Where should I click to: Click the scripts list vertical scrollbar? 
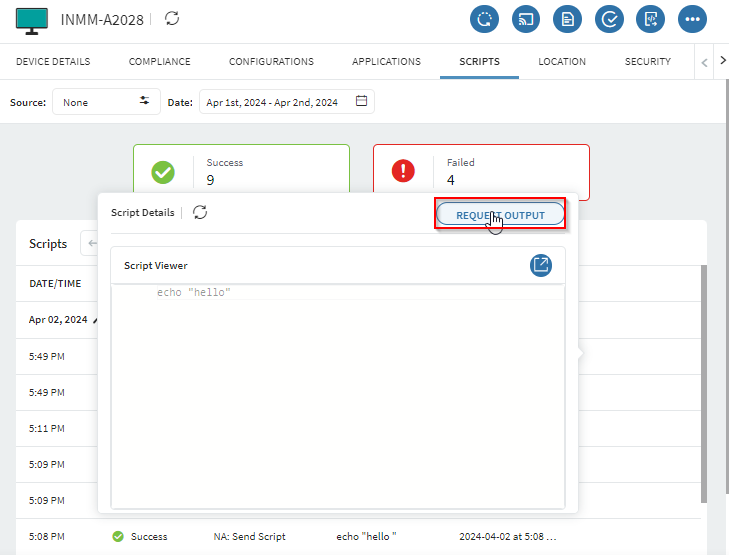tap(704, 380)
